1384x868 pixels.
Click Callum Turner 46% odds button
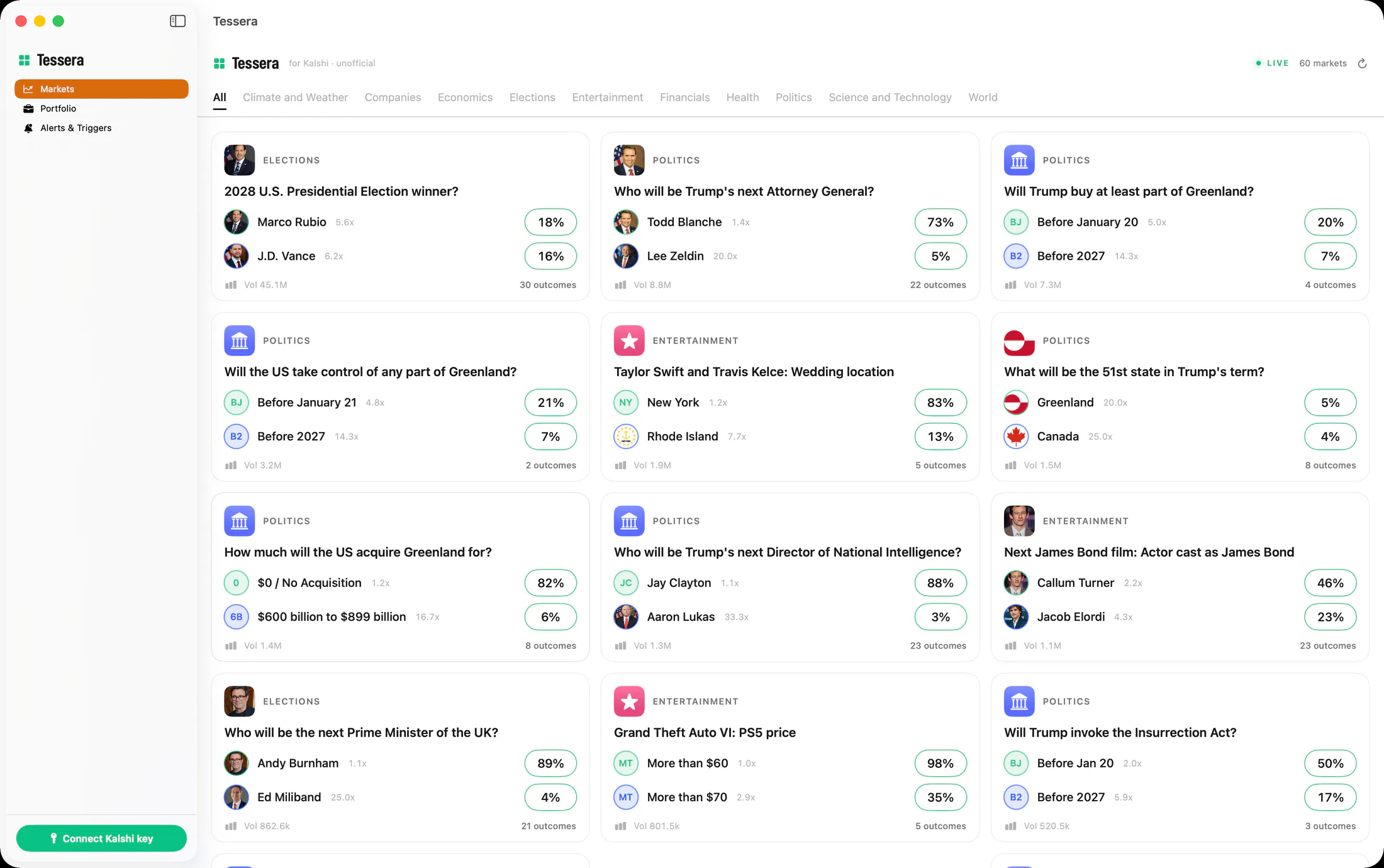(1331, 583)
